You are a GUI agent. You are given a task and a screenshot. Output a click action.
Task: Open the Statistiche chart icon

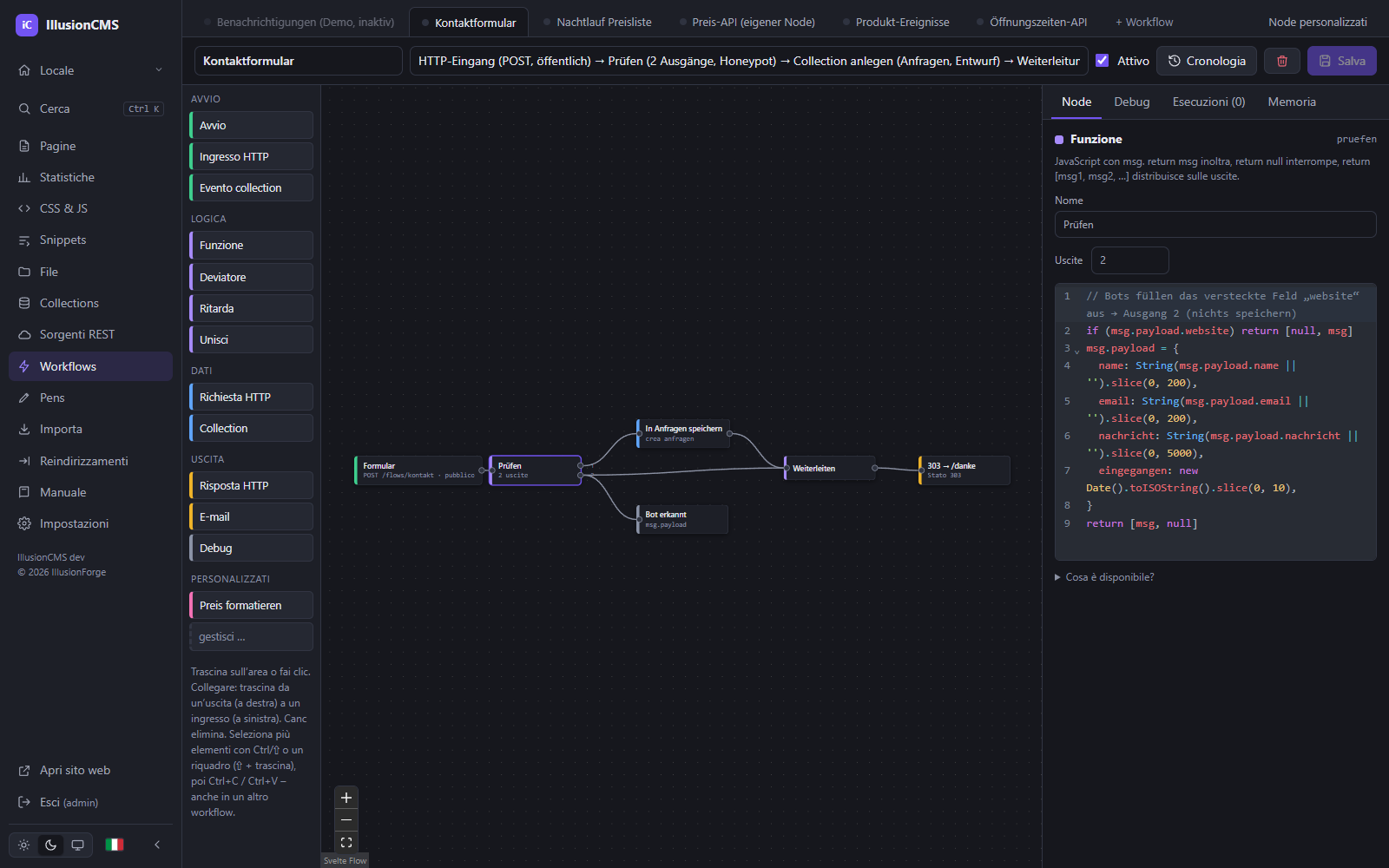[24, 177]
